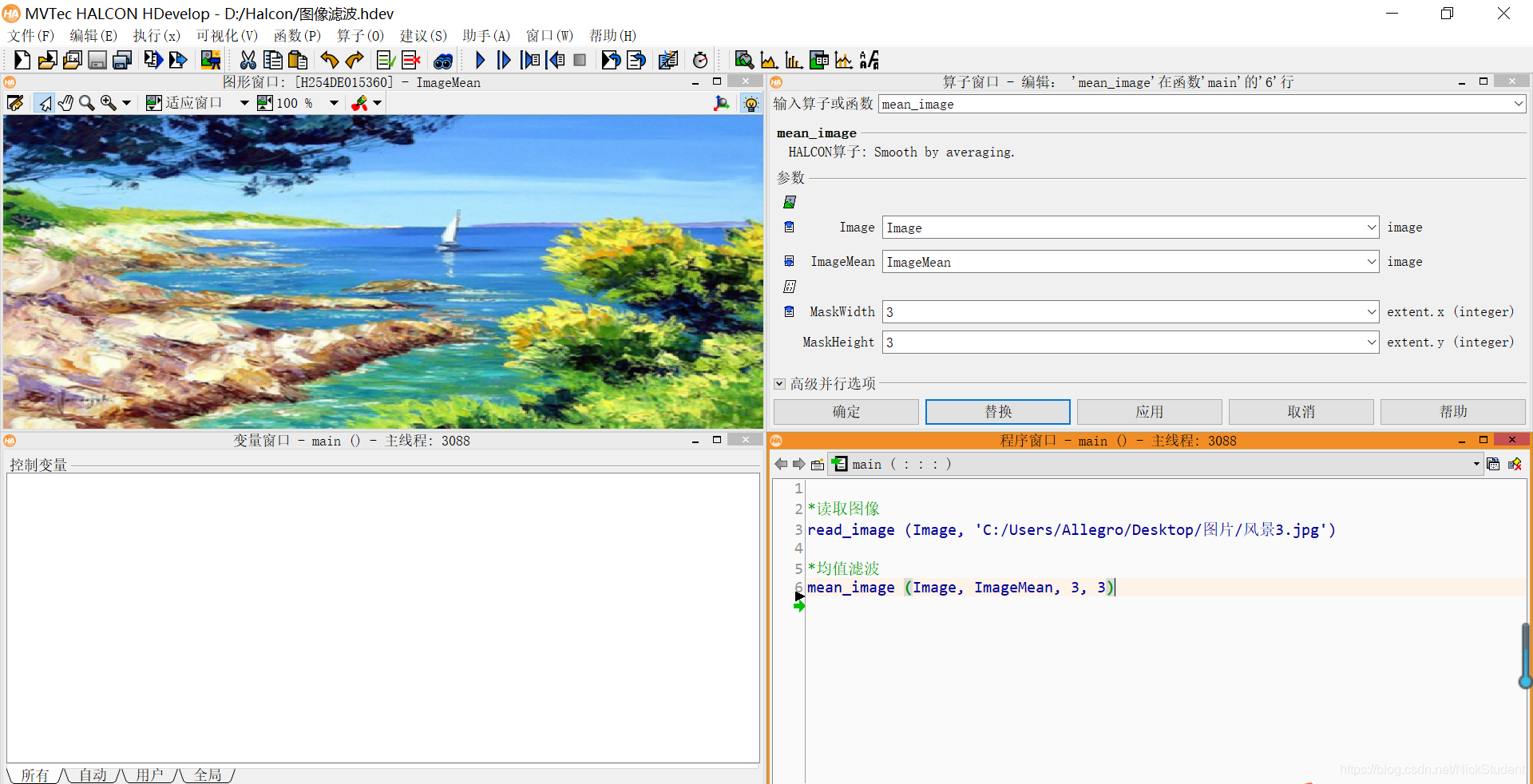This screenshot has width=1533, height=784.
Task: Toggle 3D plot mode icon in graphics window
Action: point(722,103)
